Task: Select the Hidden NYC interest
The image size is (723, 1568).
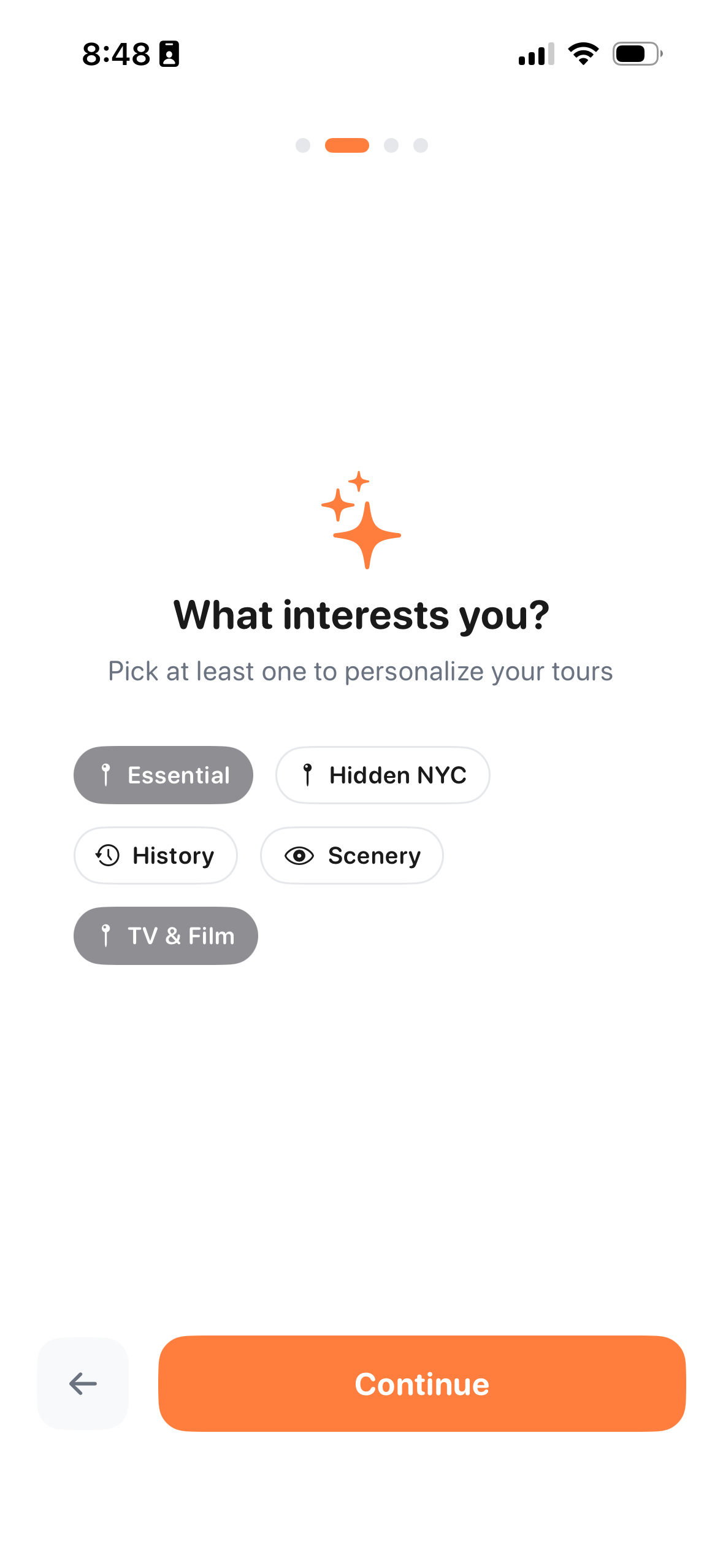Action: point(382,775)
